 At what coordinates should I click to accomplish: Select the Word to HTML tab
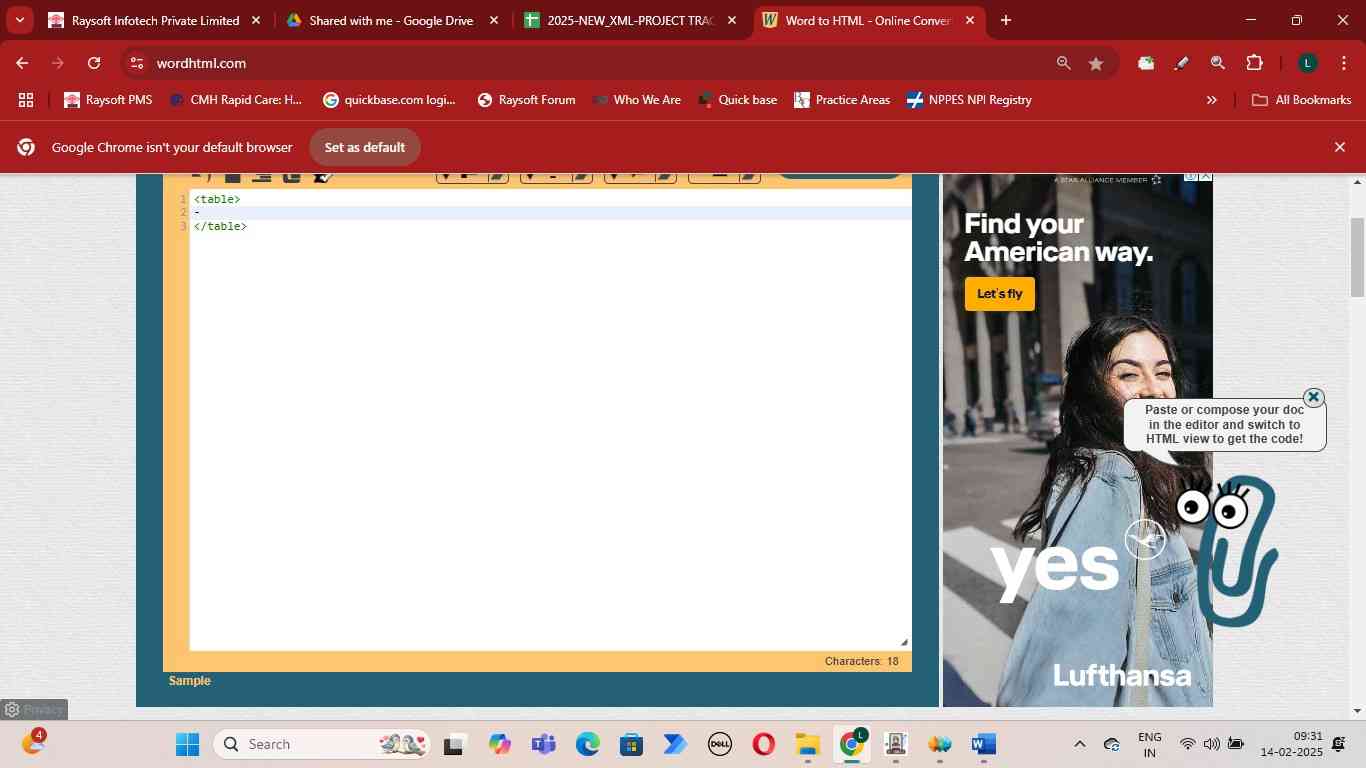[867, 20]
